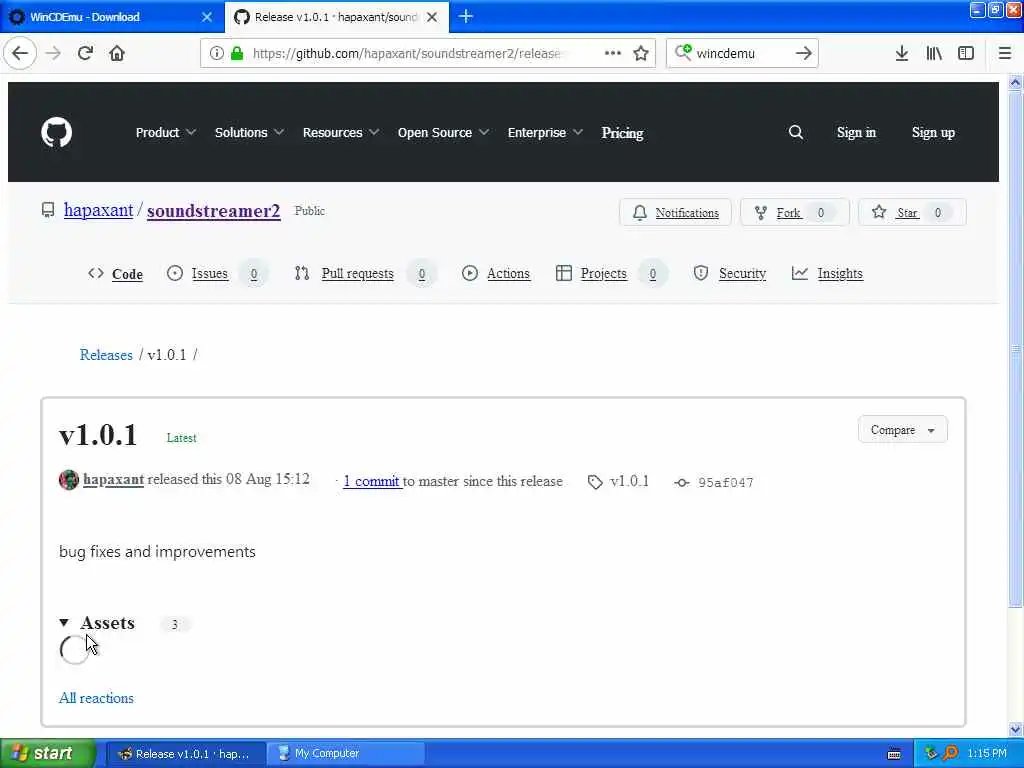Screen dimensions: 1024x768
Task: Click the keyboard icon in system tray
Action: tap(894, 754)
